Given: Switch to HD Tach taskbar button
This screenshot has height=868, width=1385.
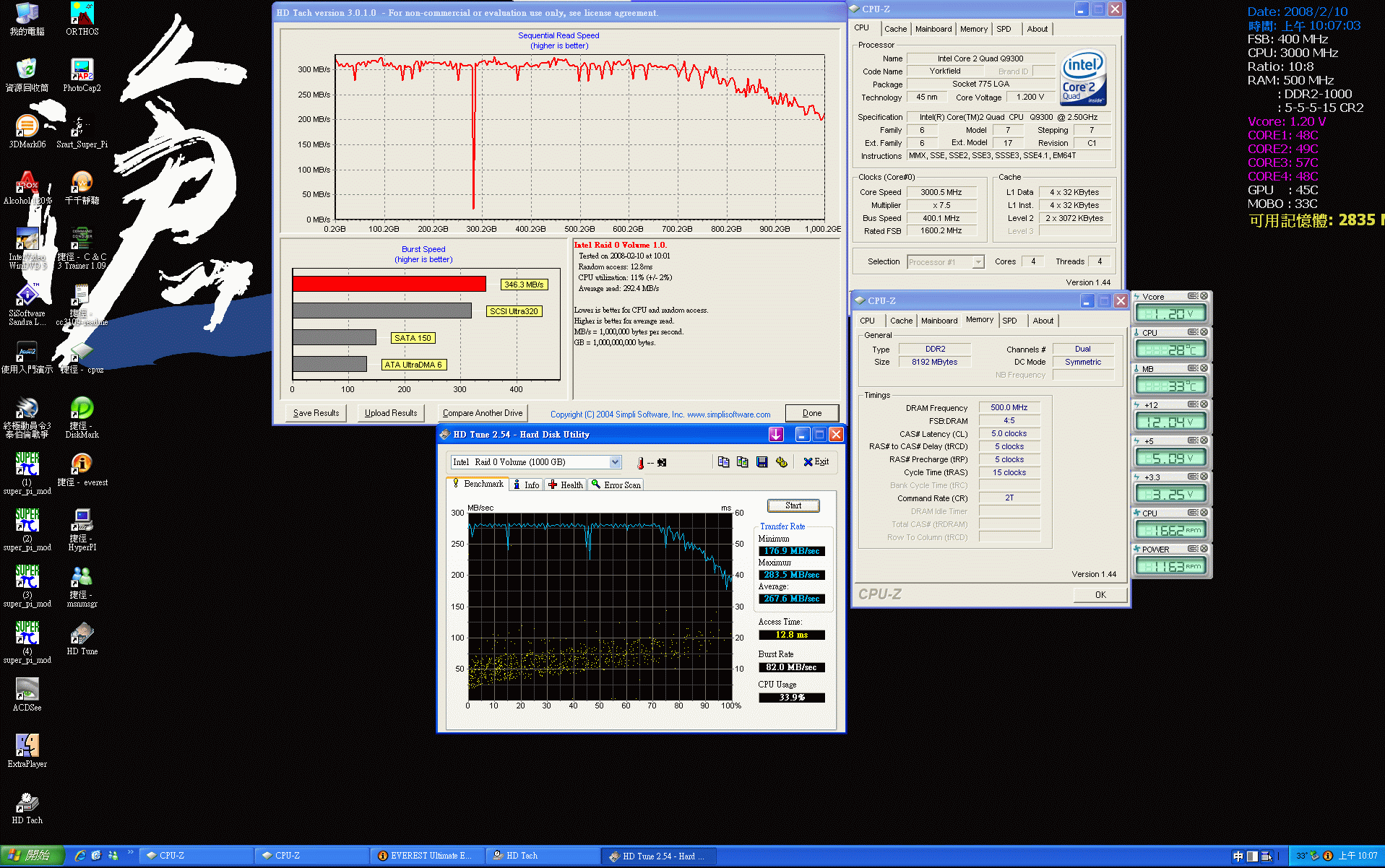Looking at the screenshot, I should coord(542,856).
